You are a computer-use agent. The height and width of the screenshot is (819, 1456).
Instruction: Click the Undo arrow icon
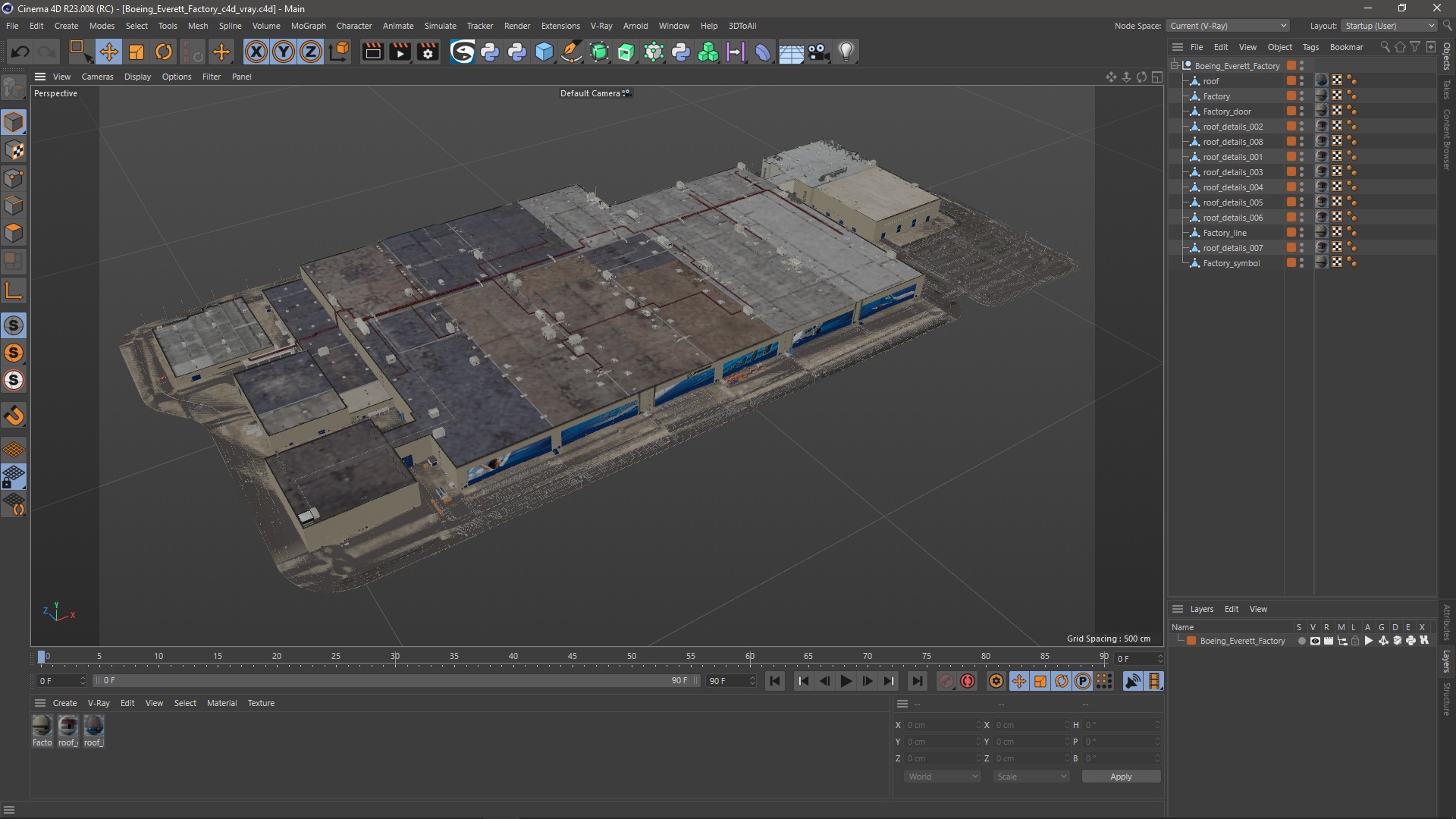point(20,52)
